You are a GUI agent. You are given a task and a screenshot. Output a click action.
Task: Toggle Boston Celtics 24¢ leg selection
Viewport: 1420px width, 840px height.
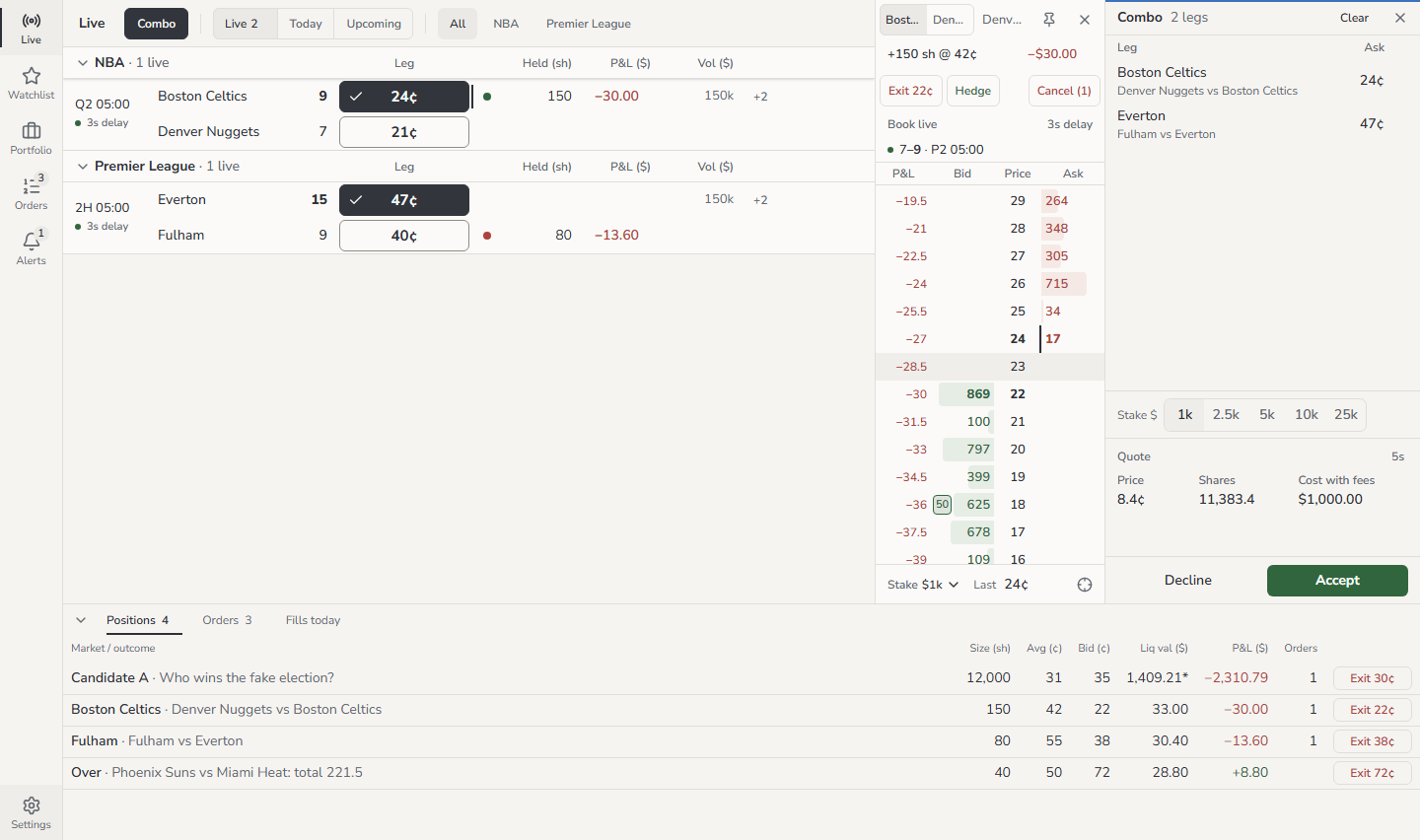[x=404, y=97]
